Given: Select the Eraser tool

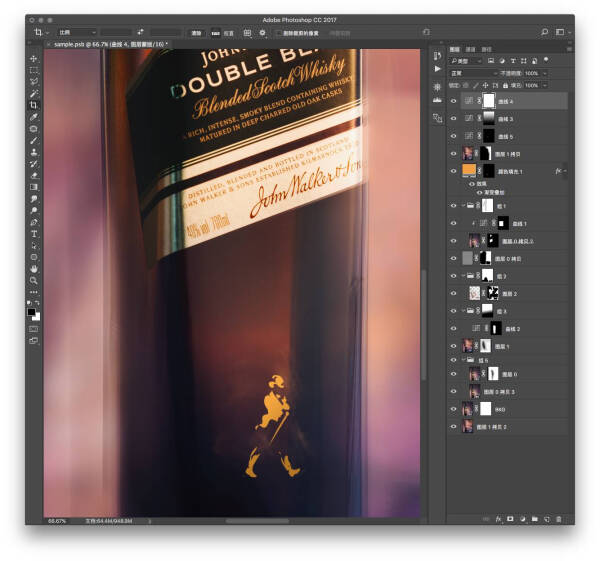Looking at the screenshot, I should pos(34,176).
